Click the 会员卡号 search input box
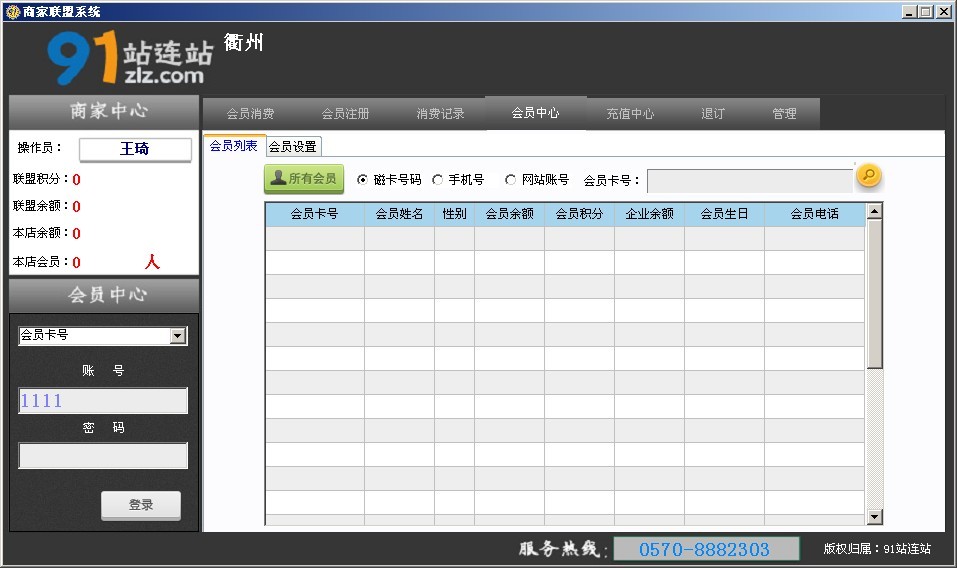 click(x=750, y=181)
